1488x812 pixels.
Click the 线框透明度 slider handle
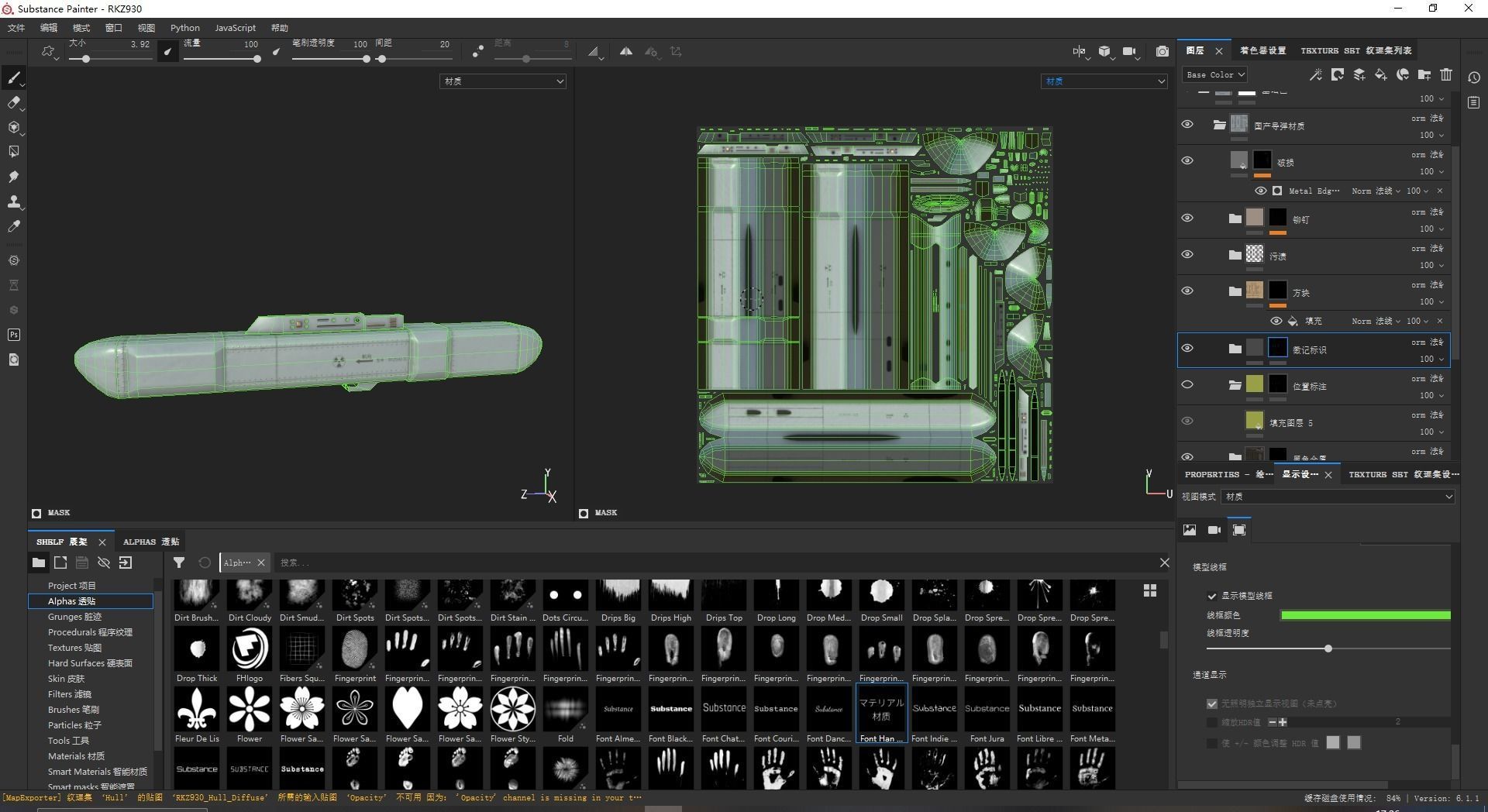(1328, 649)
